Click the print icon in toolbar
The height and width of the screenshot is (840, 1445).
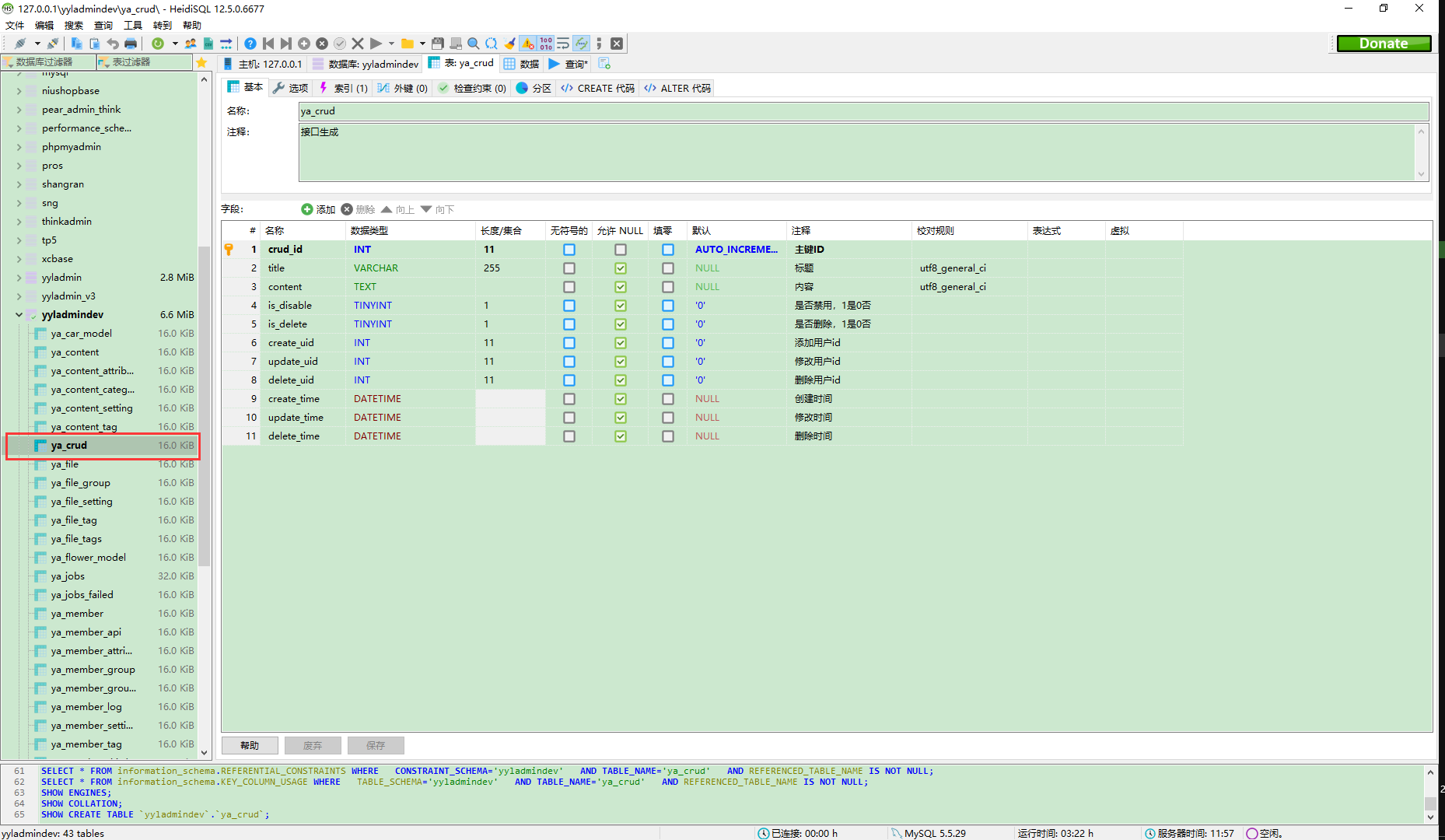click(x=131, y=44)
